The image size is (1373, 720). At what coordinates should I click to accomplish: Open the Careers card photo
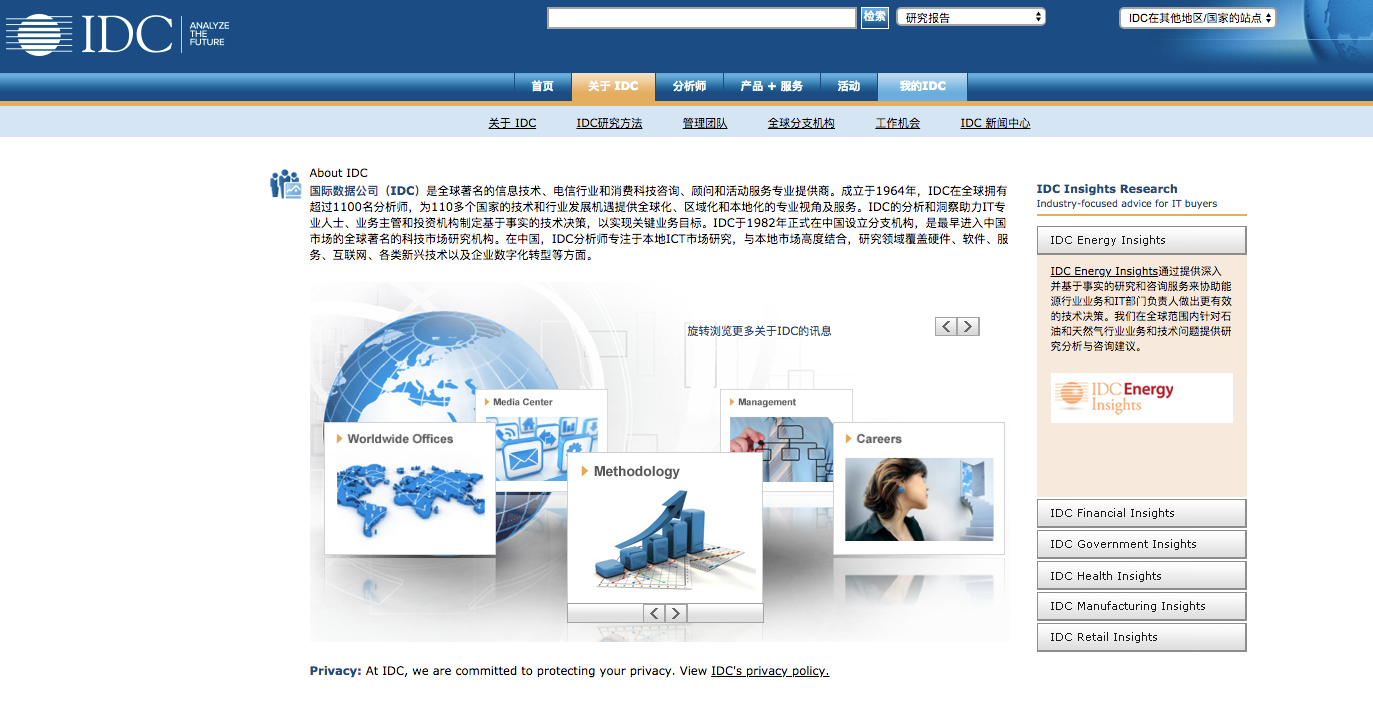pyautogui.click(x=919, y=500)
